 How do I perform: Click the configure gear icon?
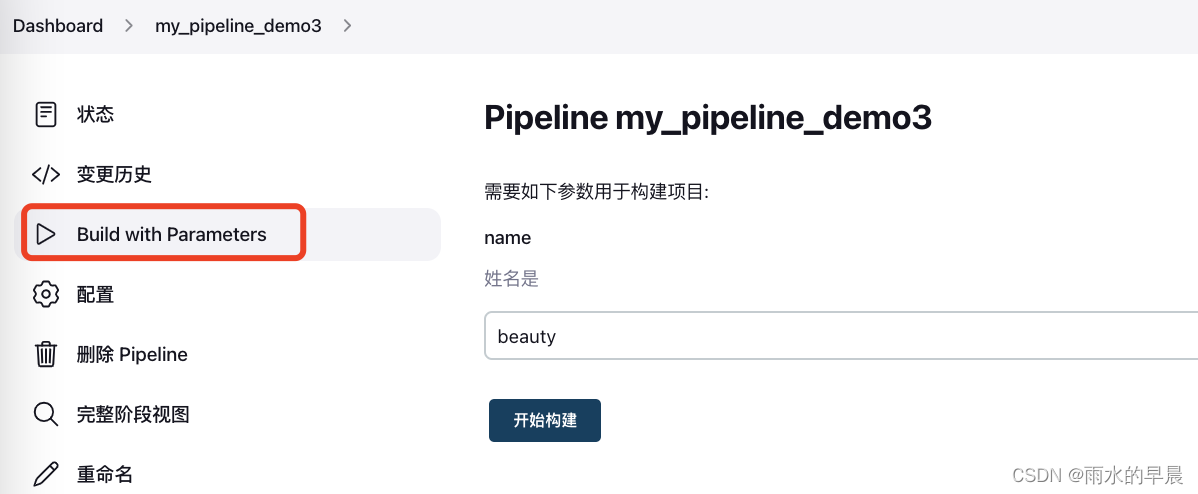pos(46,295)
